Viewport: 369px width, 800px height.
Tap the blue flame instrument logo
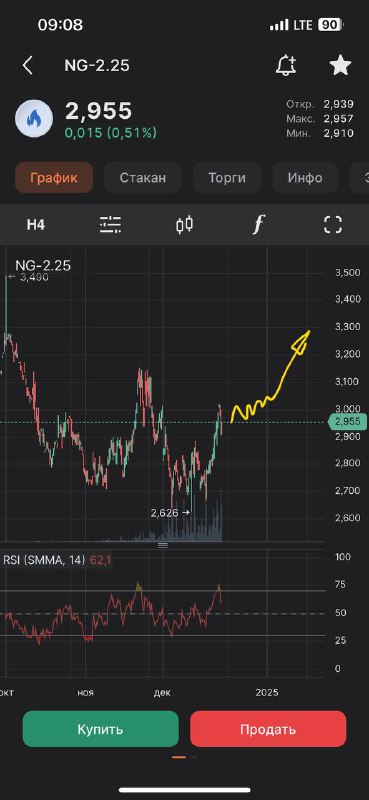point(34,118)
